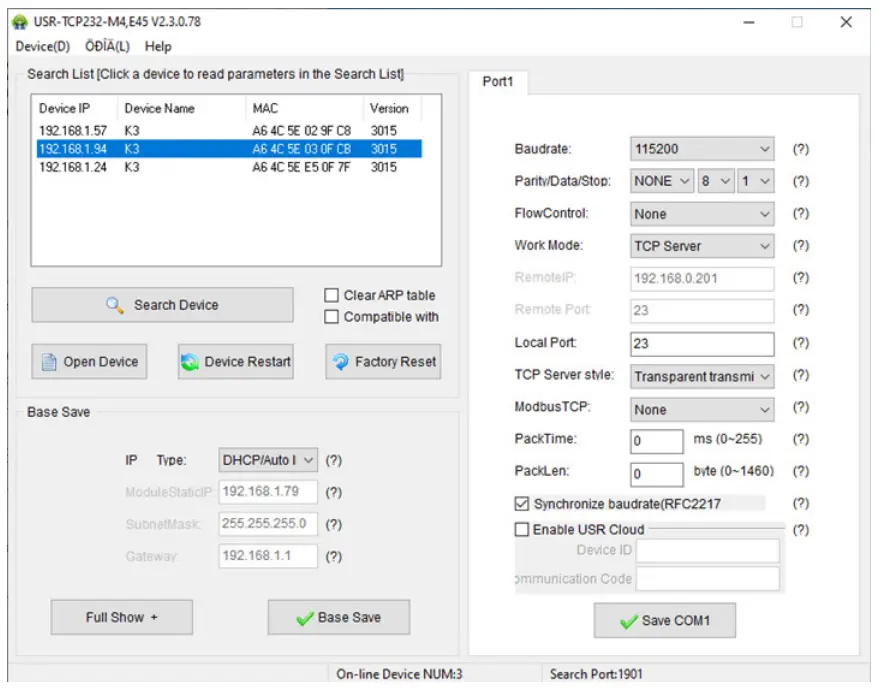This screenshot has width=878, height=690.
Task: Click the Factory Reset globe icon
Action: tap(340, 362)
